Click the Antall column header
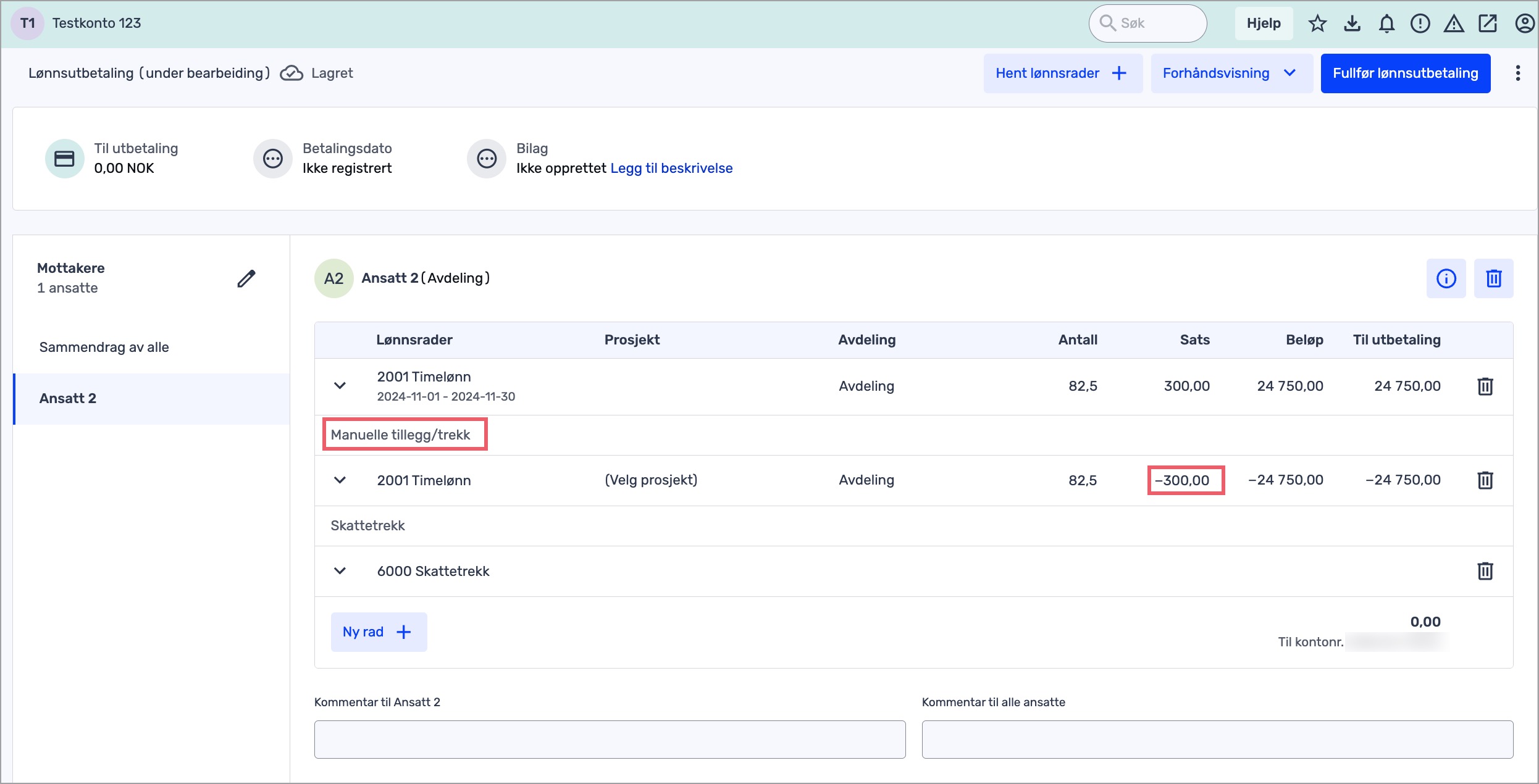1539x784 pixels. coord(1078,340)
